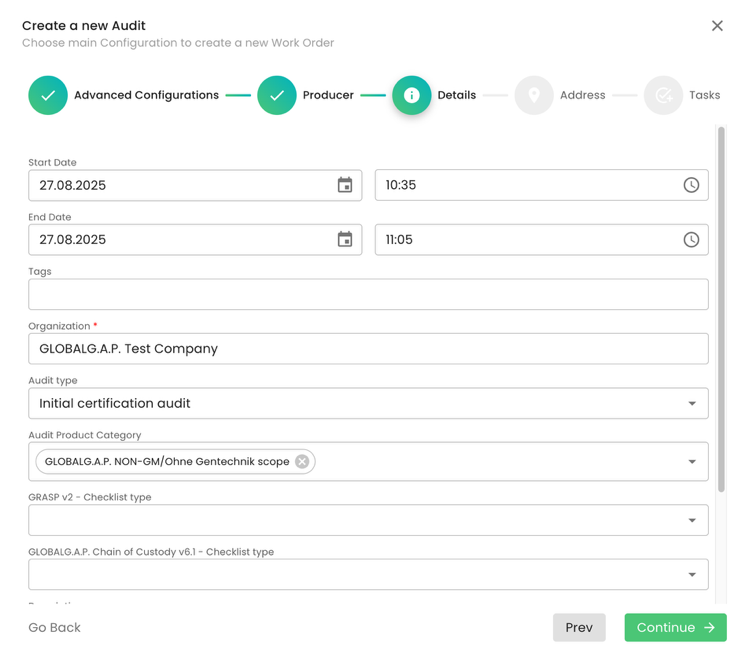This screenshot has width=749, height=665.
Task: Open Chain of Custody v6.1 checklist dropdown
Action: click(692, 575)
